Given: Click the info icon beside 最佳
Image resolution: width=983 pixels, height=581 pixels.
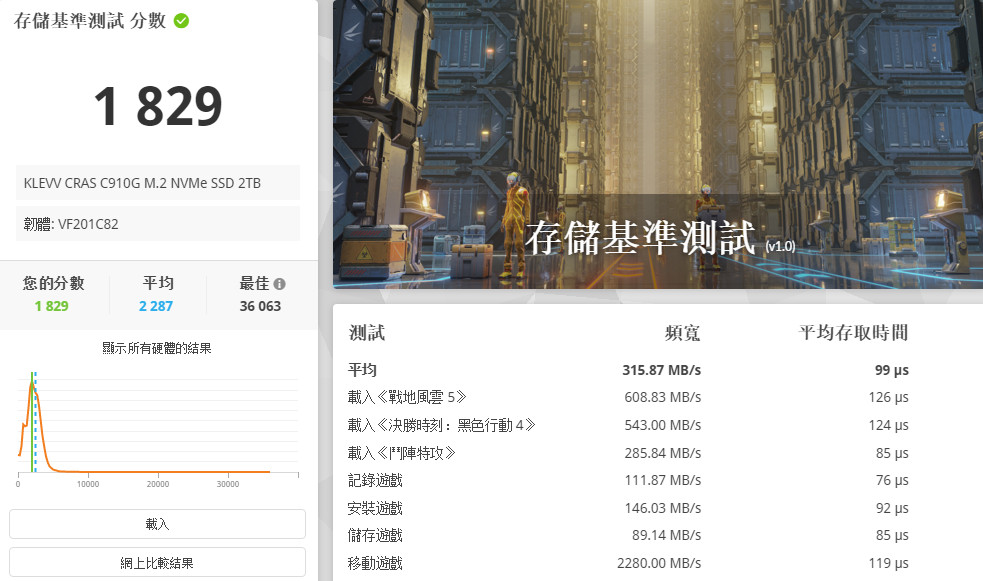Looking at the screenshot, I should click(280, 284).
